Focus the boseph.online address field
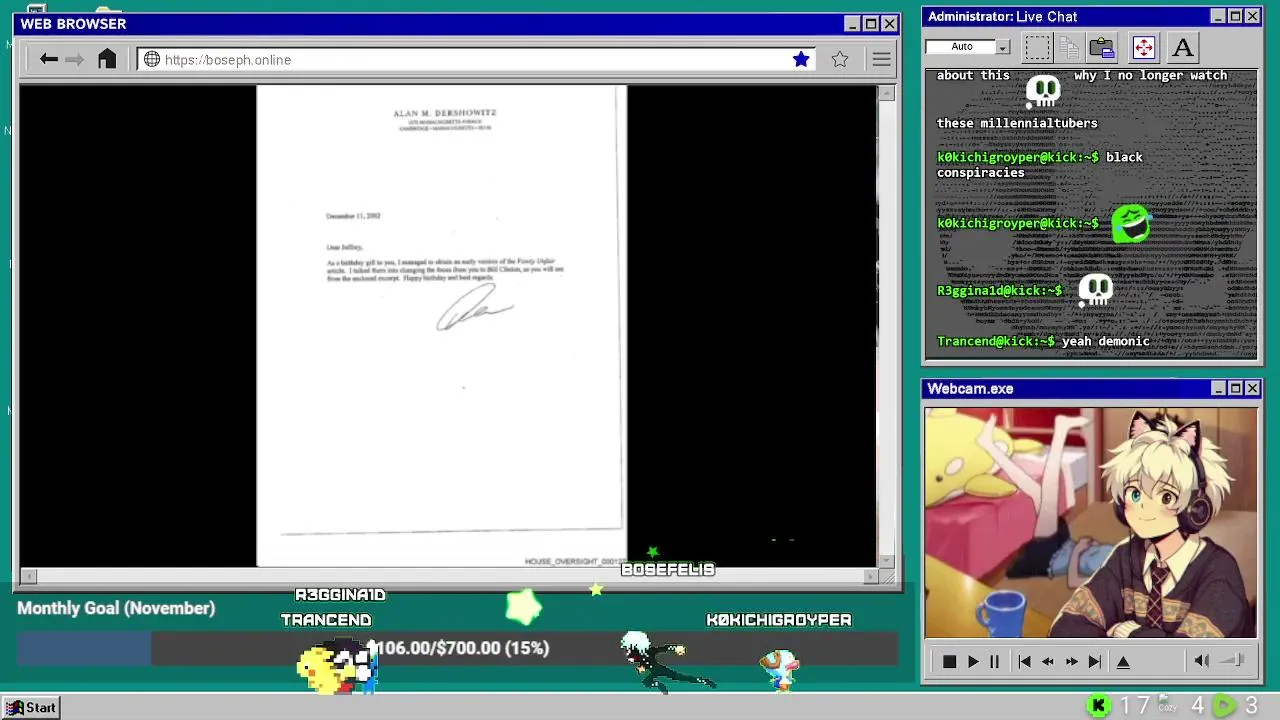 [475, 59]
